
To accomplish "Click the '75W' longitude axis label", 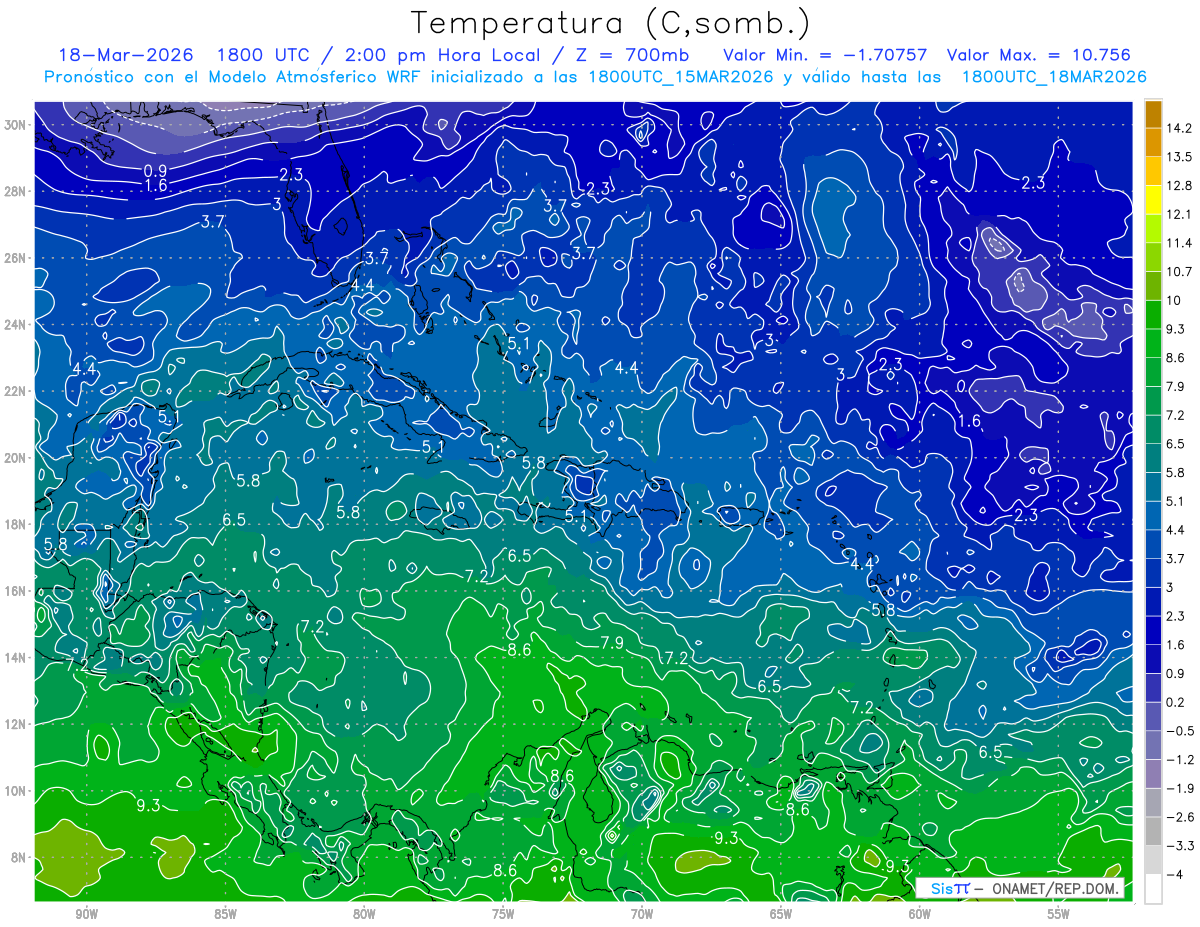I will (503, 913).
